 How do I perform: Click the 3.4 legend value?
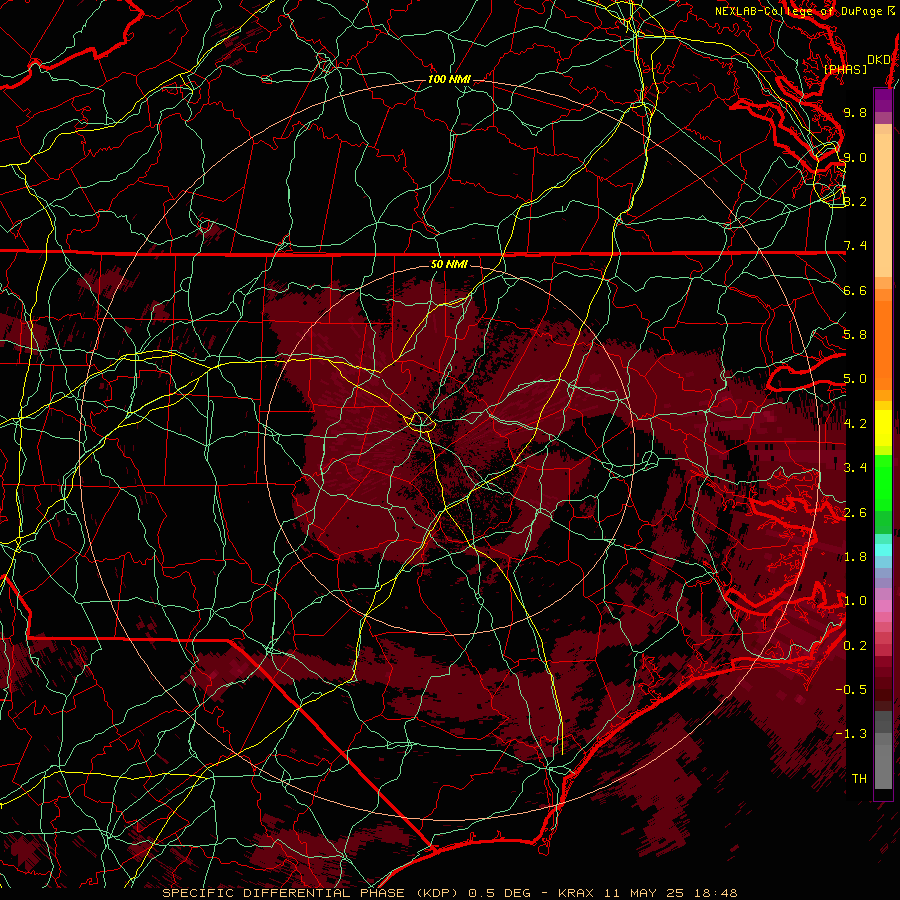(855, 468)
